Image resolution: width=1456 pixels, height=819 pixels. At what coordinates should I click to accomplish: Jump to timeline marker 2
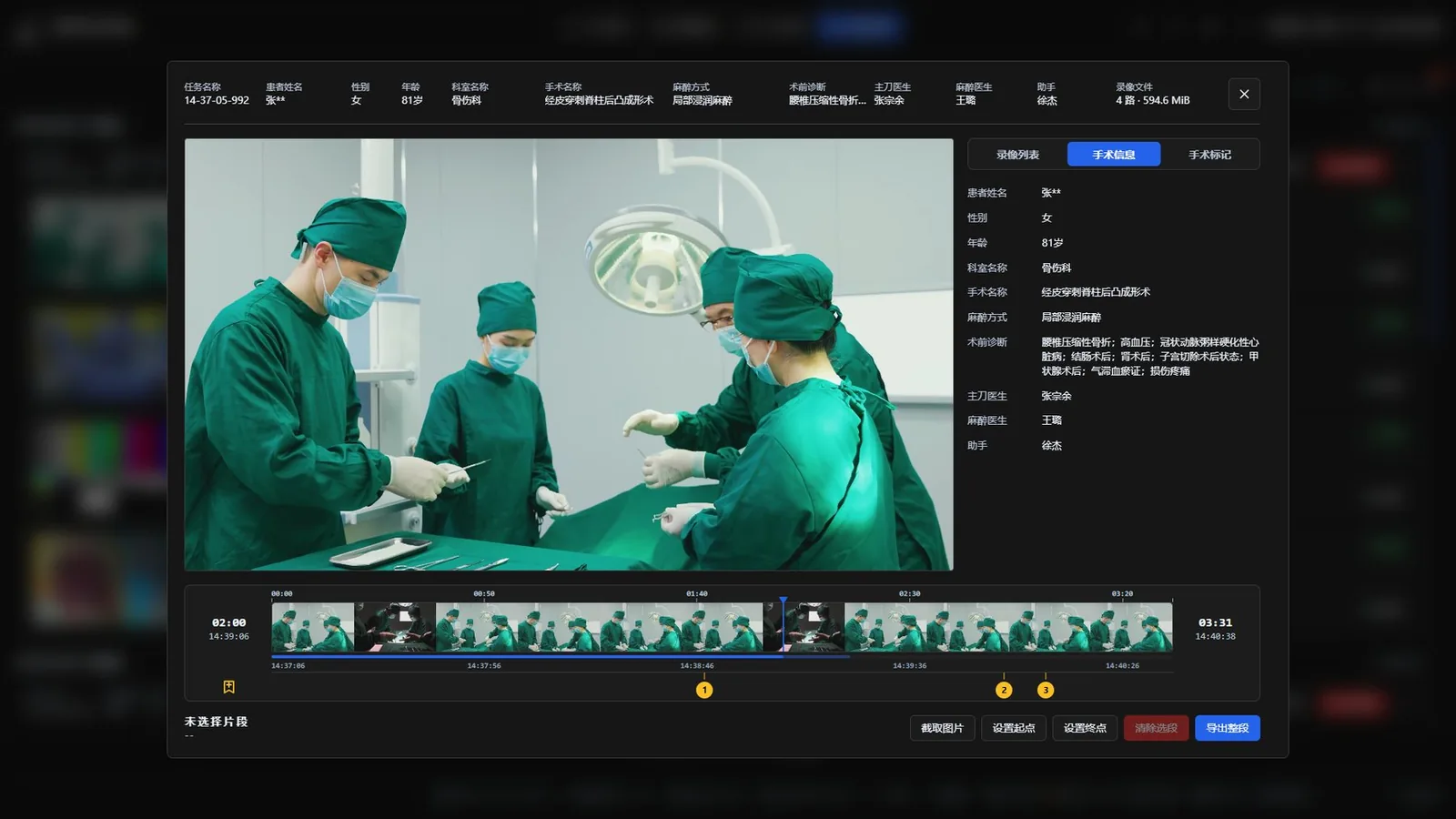(x=1004, y=690)
